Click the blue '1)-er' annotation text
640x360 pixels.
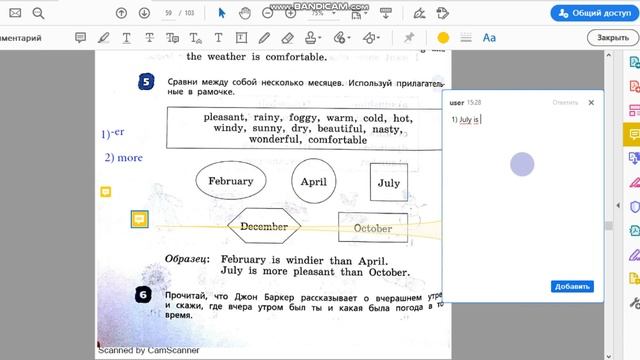pyautogui.click(x=113, y=133)
